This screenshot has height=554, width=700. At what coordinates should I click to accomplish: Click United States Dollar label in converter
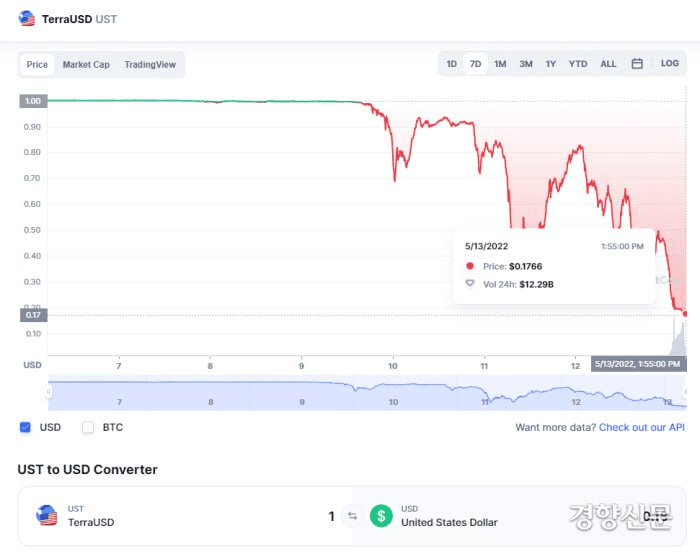click(x=449, y=522)
